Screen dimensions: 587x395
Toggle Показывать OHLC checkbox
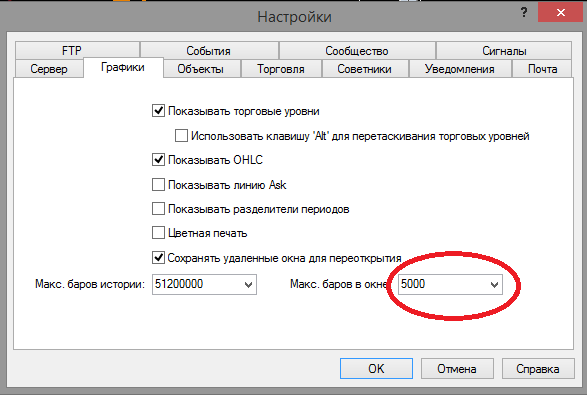coord(158,160)
